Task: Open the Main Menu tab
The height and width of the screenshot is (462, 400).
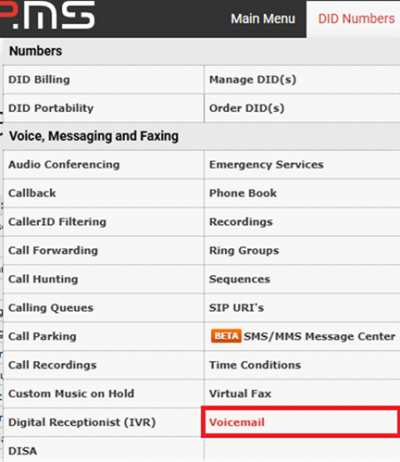Action: [263, 19]
